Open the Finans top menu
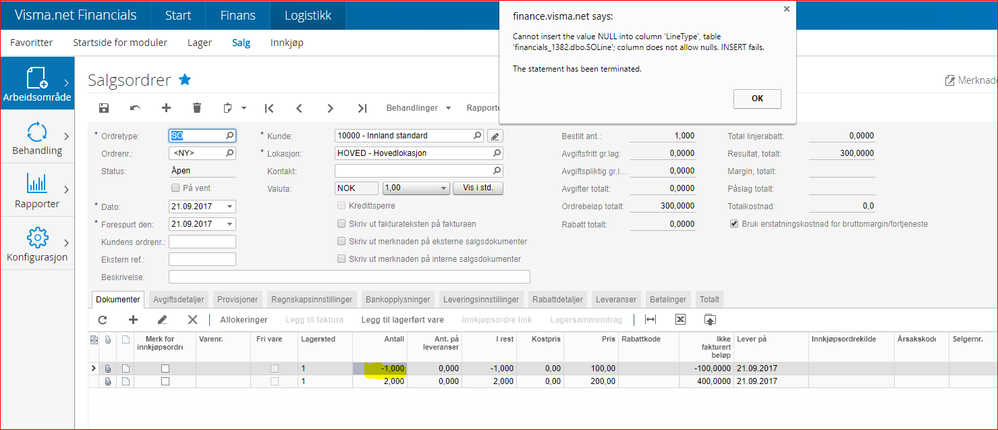Image resolution: width=998 pixels, height=430 pixels. (x=238, y=16)
